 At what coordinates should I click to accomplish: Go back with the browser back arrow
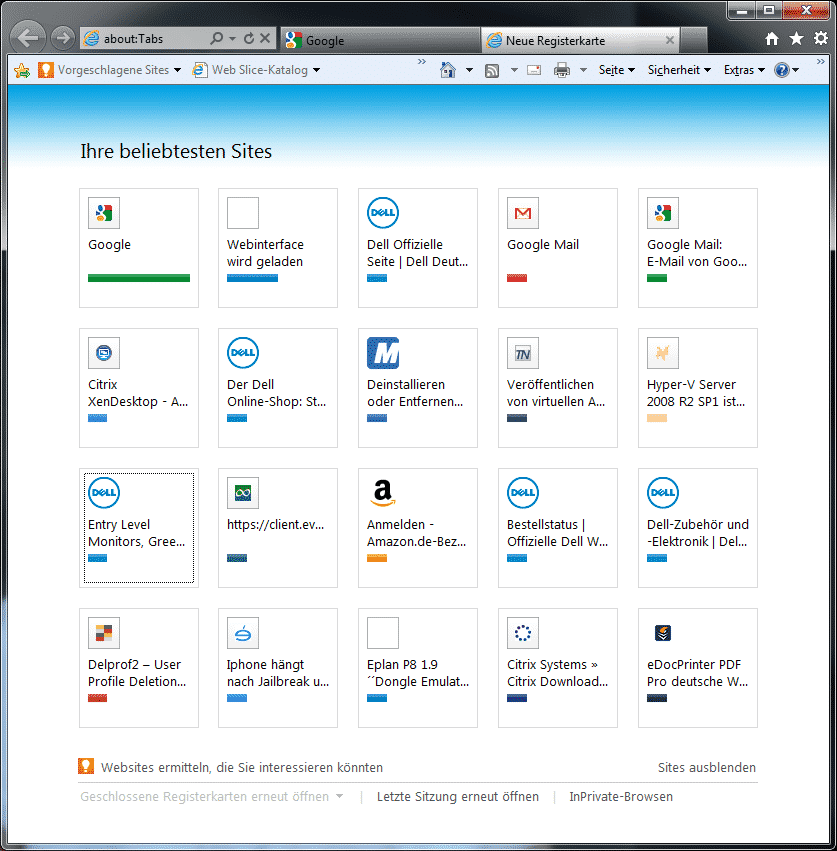28,37
